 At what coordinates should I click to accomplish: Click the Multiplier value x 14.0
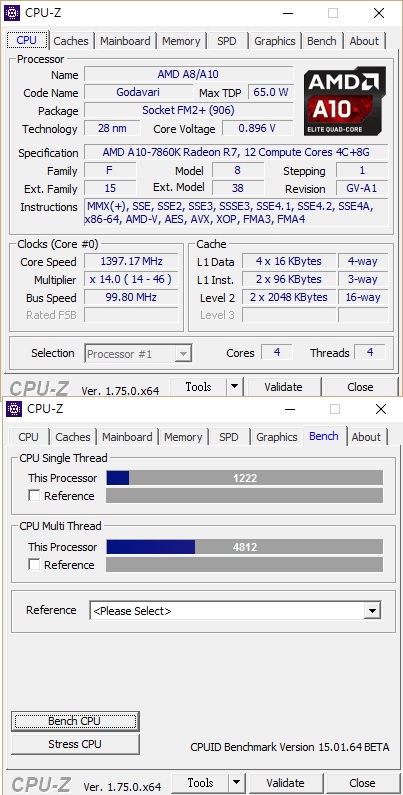[x=131, y=279]
